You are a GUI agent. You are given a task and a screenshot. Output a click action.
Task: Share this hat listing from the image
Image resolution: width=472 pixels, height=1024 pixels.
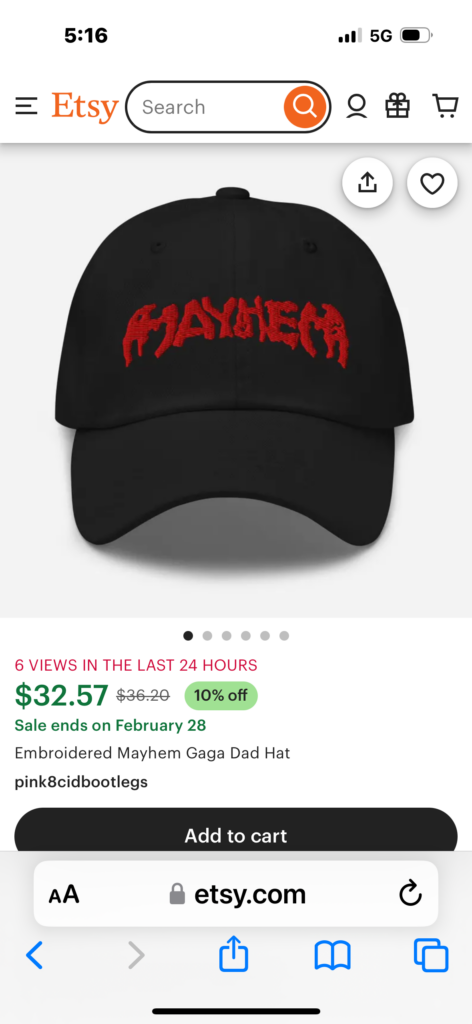tap(368, 183)
